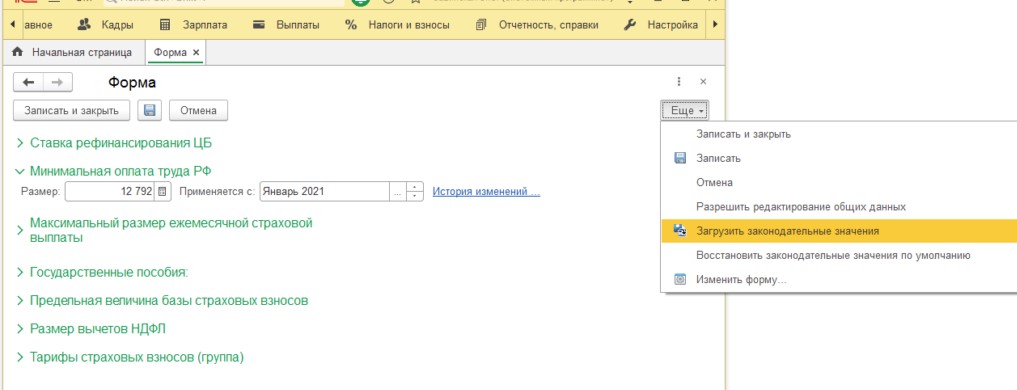
Task: Click icon beside Изменить форму
Action: coord(680,280)
